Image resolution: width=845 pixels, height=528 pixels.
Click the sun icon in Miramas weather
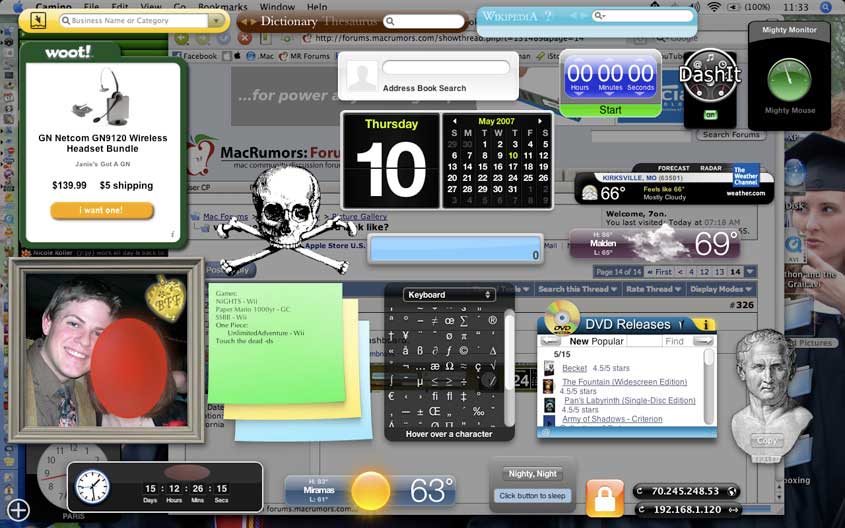tap(370, 491)
